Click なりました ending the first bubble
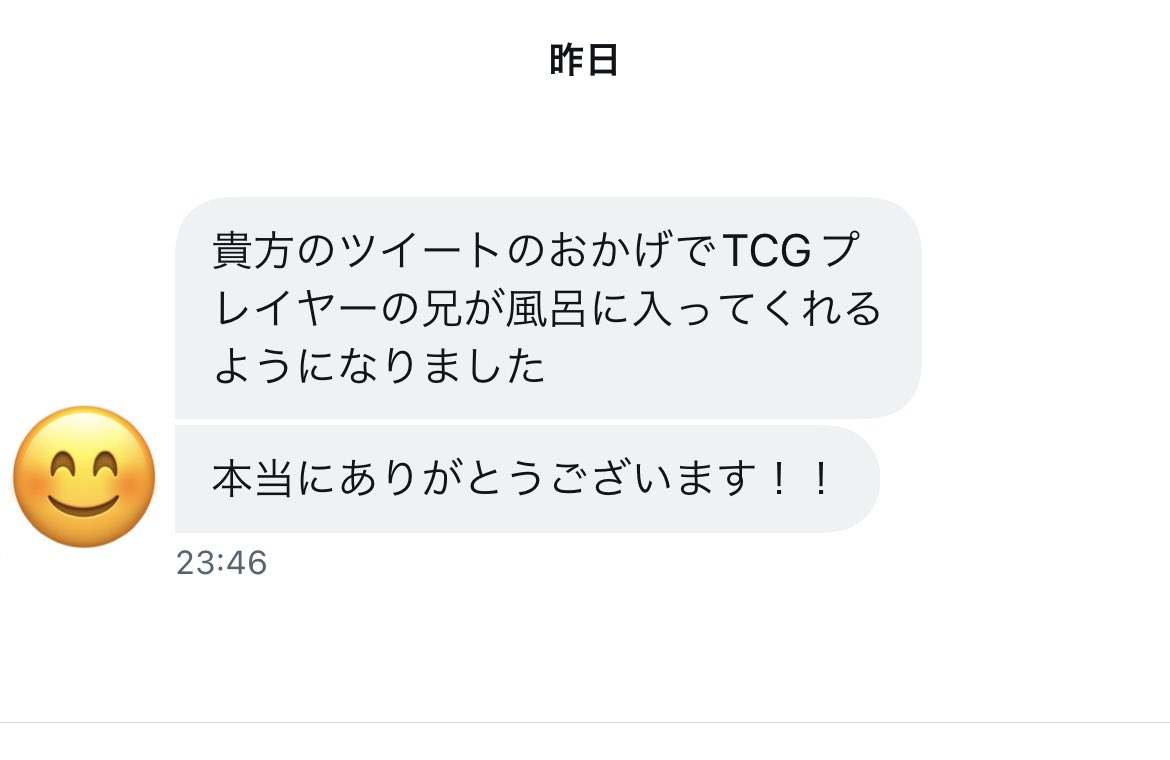Viewport: 1170px width, 760px height. [442, 366]
